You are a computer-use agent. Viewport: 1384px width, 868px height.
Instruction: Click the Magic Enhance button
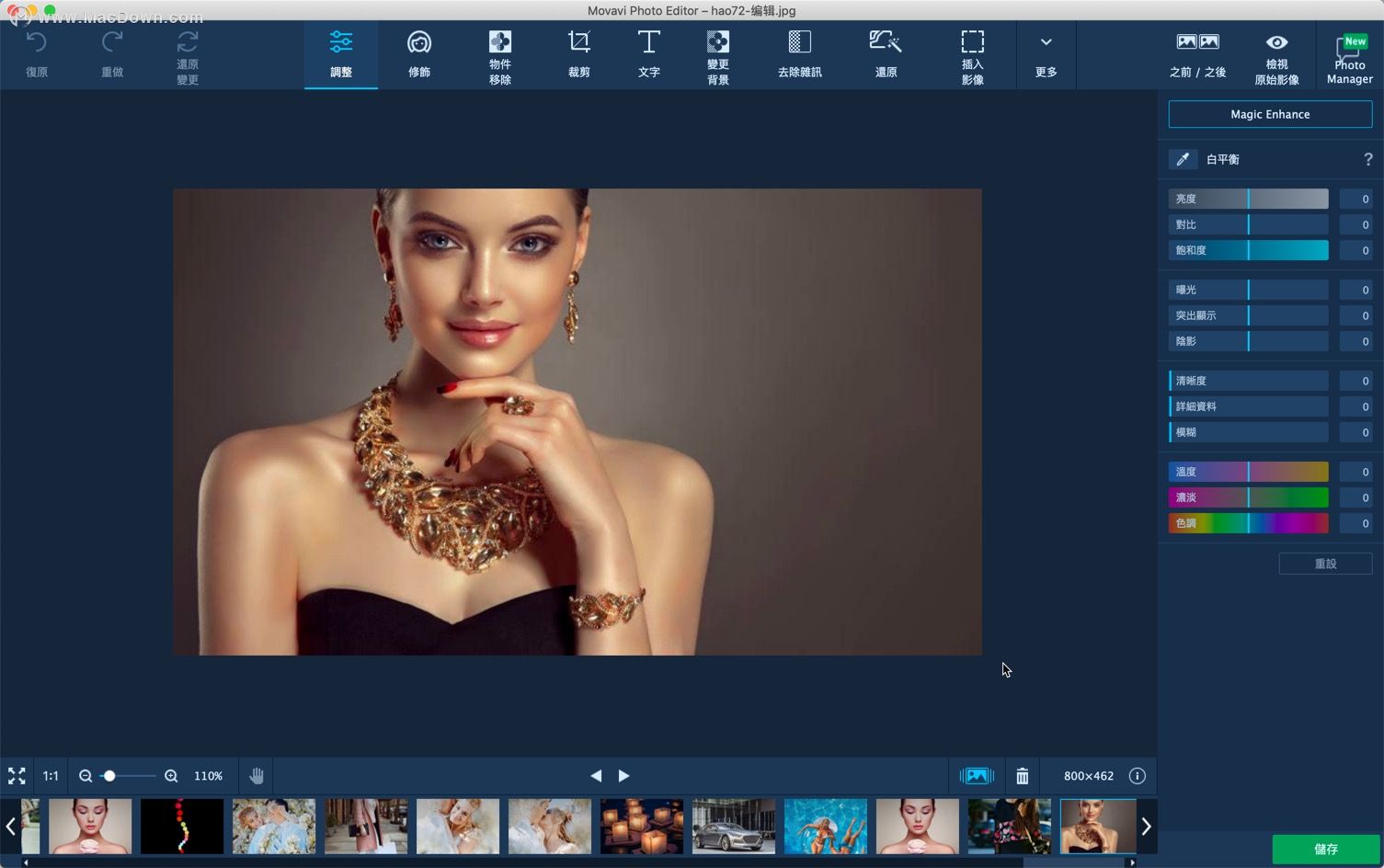point(1270,114)
